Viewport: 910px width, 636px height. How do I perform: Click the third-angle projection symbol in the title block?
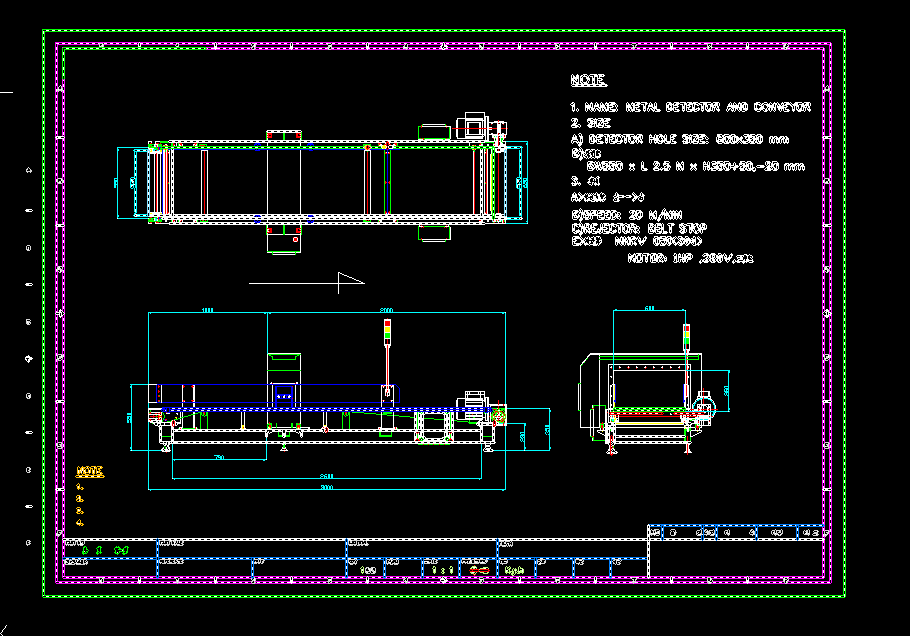(x=479, y=569)
